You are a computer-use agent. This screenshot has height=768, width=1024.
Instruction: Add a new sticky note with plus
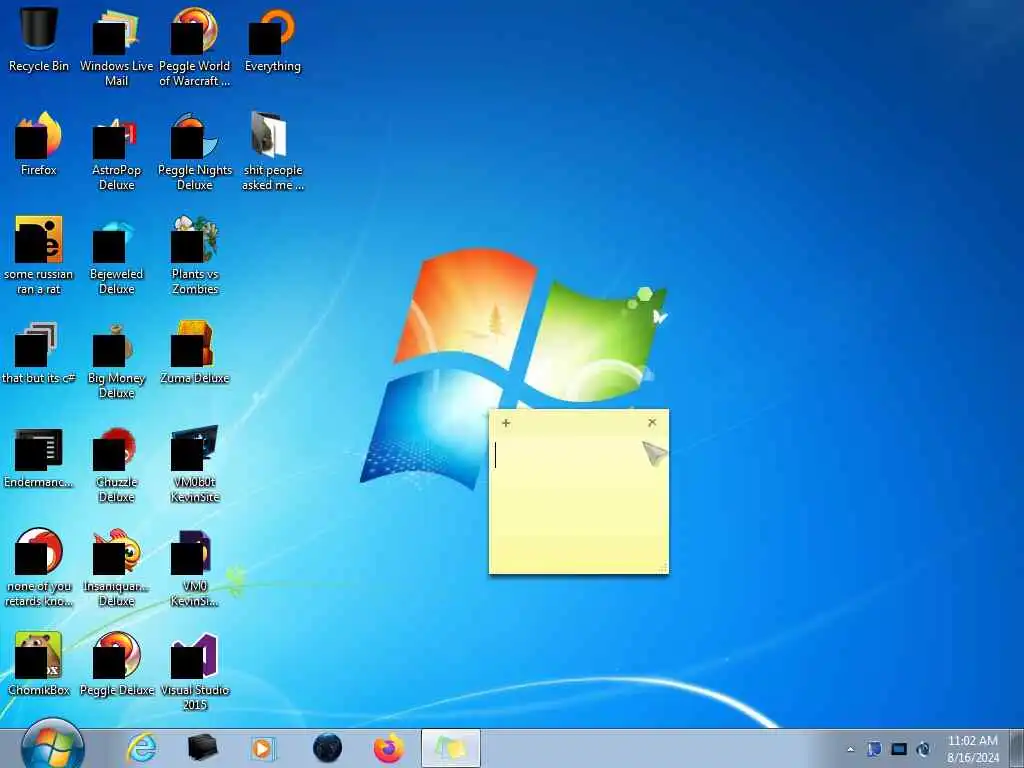(505, 423)
